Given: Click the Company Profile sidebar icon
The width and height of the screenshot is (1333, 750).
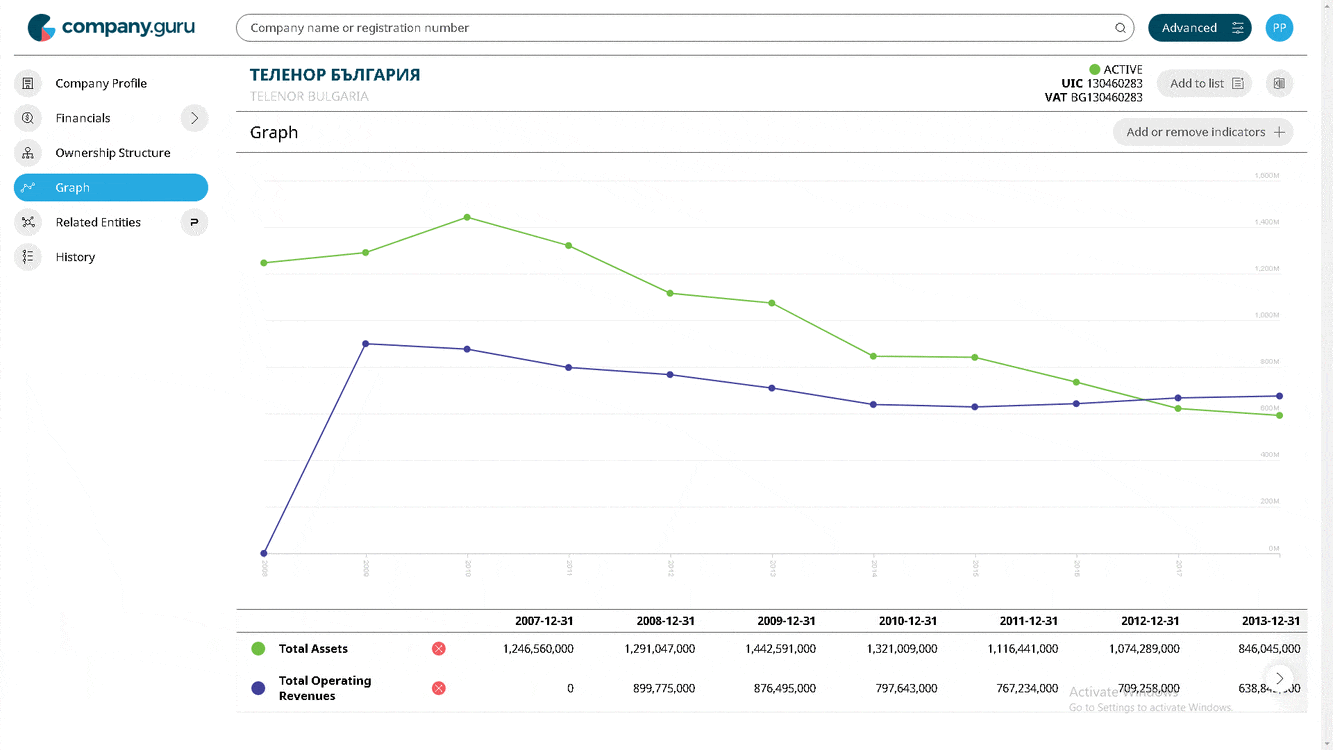Looking at the screenshot, I should pyautogui.click(x=28, y=83).
